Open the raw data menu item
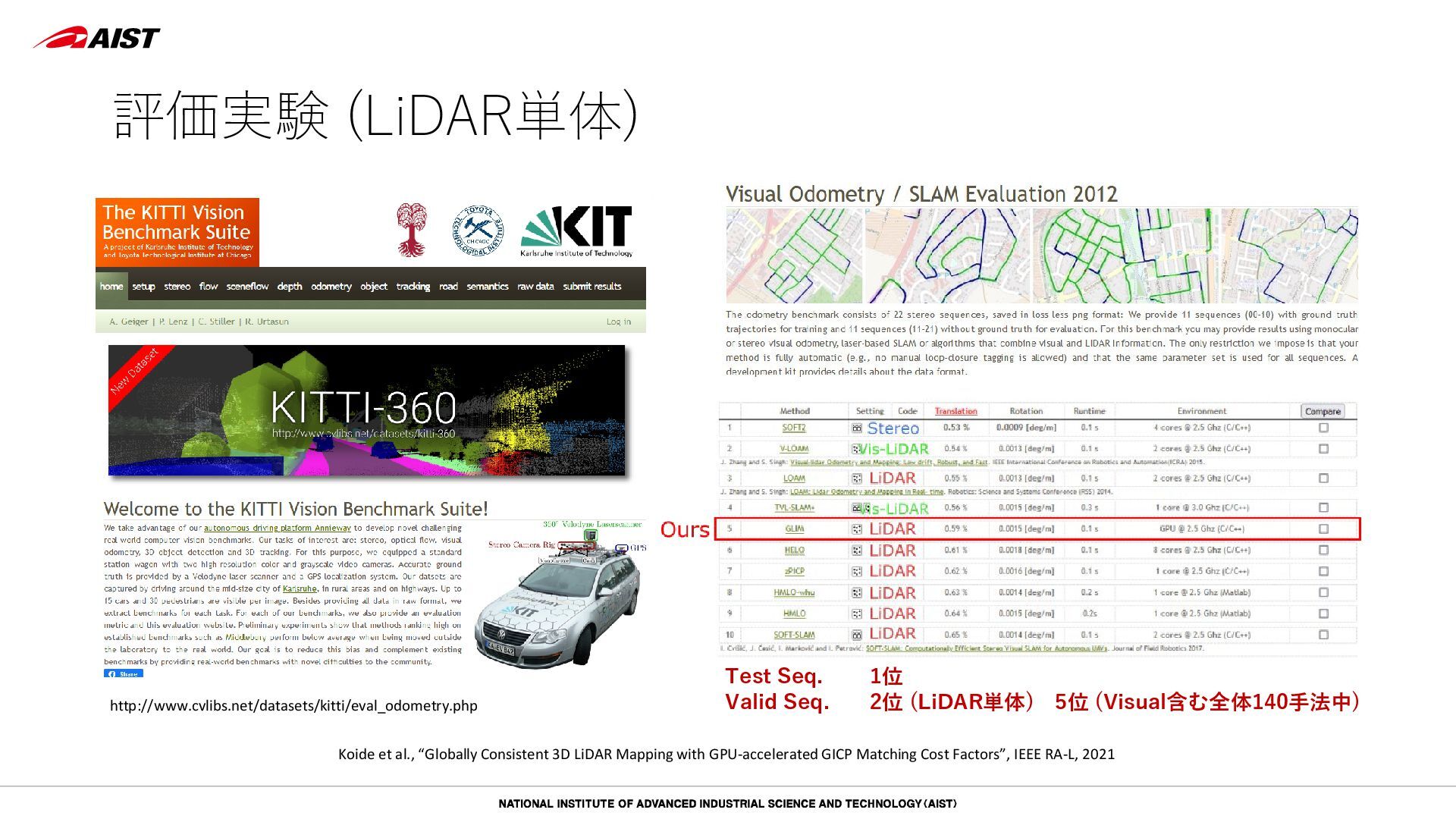The height and width of the screenshot is (819, 1456). pos(535,287)
